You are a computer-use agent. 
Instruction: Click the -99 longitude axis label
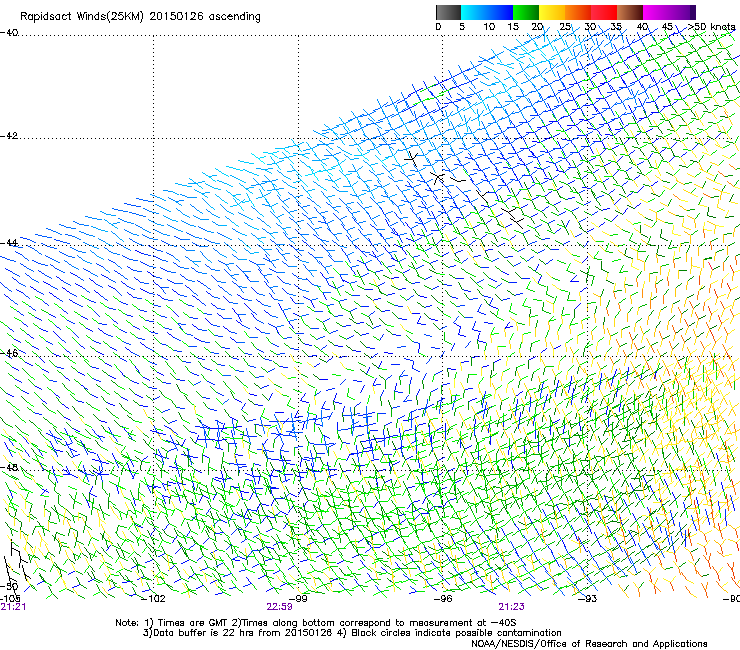[x=298, y=599]
